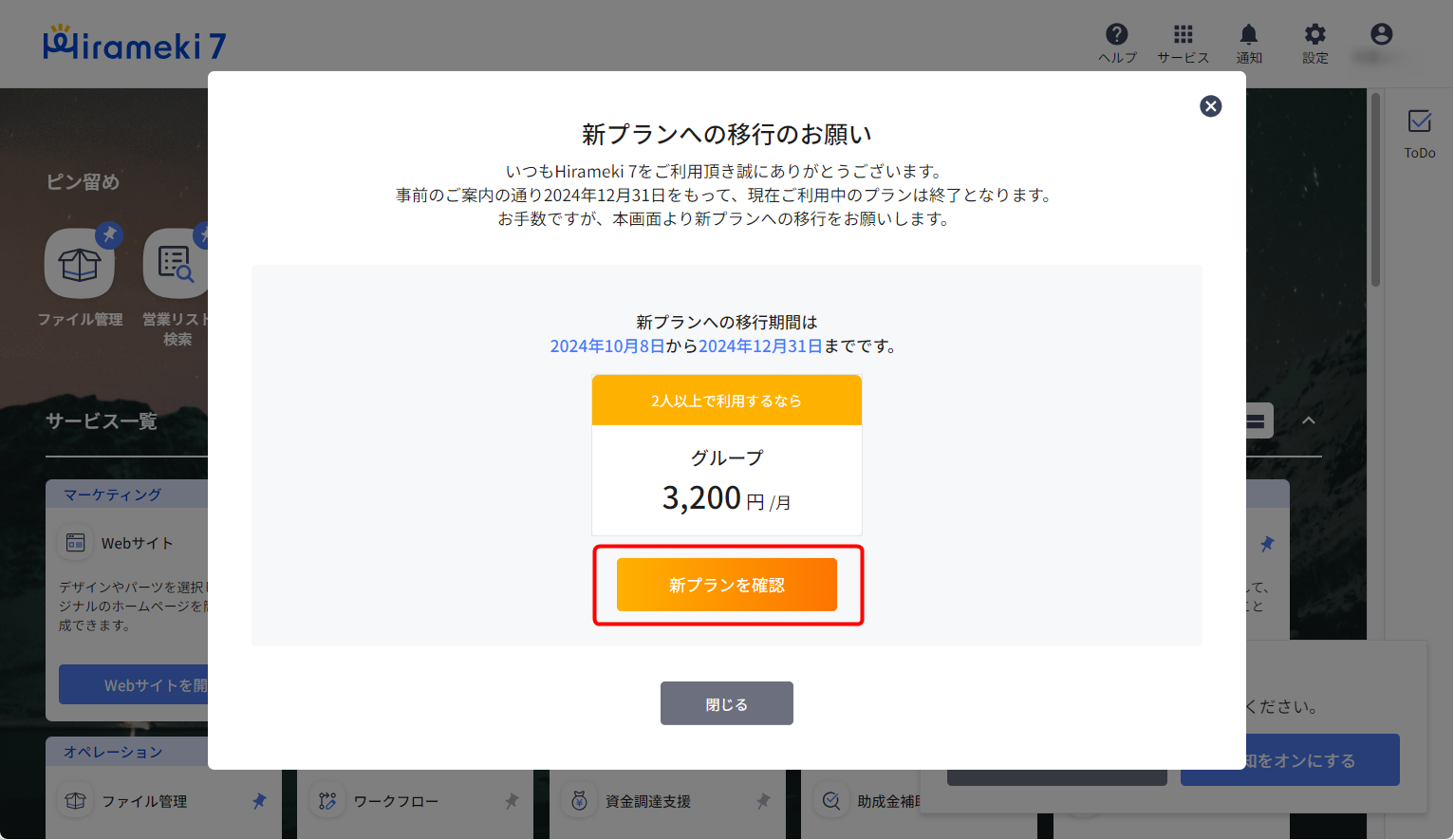Open the ToDo checklist icon
Viewport: 1454px width, 840px height.
[x=1420, y=121]
